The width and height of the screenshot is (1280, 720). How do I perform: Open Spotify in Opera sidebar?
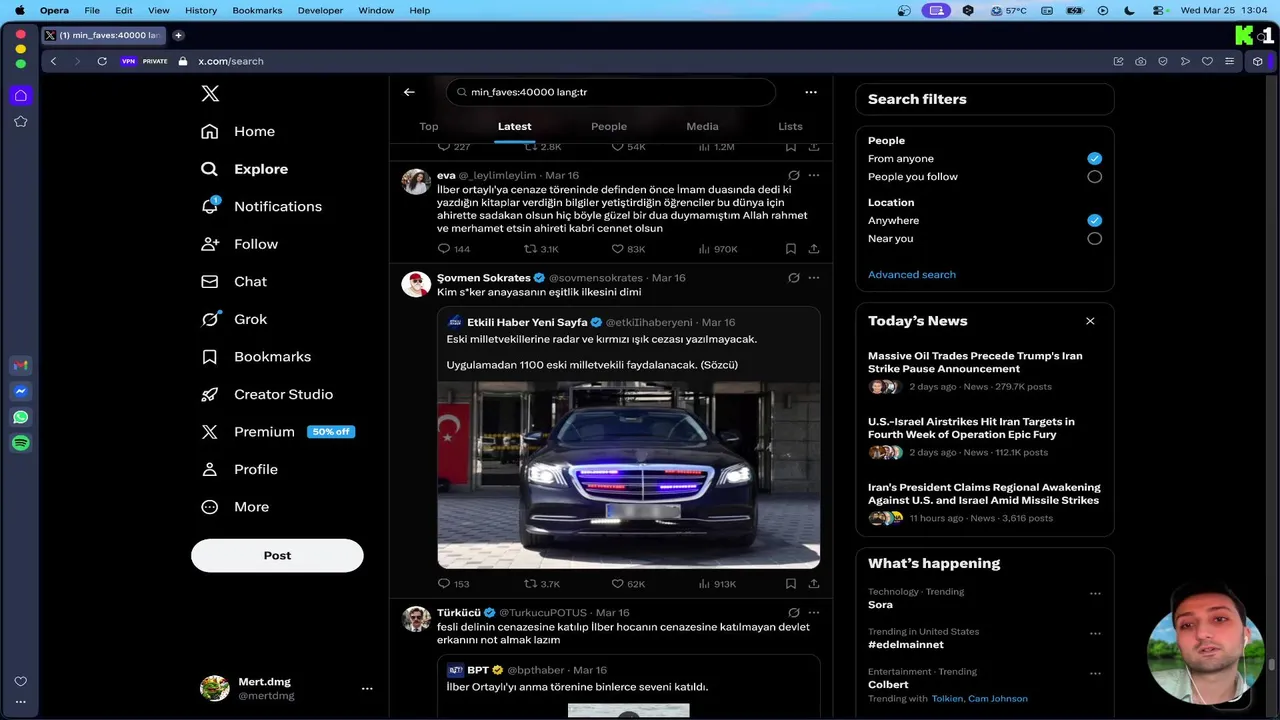[21, 443]
